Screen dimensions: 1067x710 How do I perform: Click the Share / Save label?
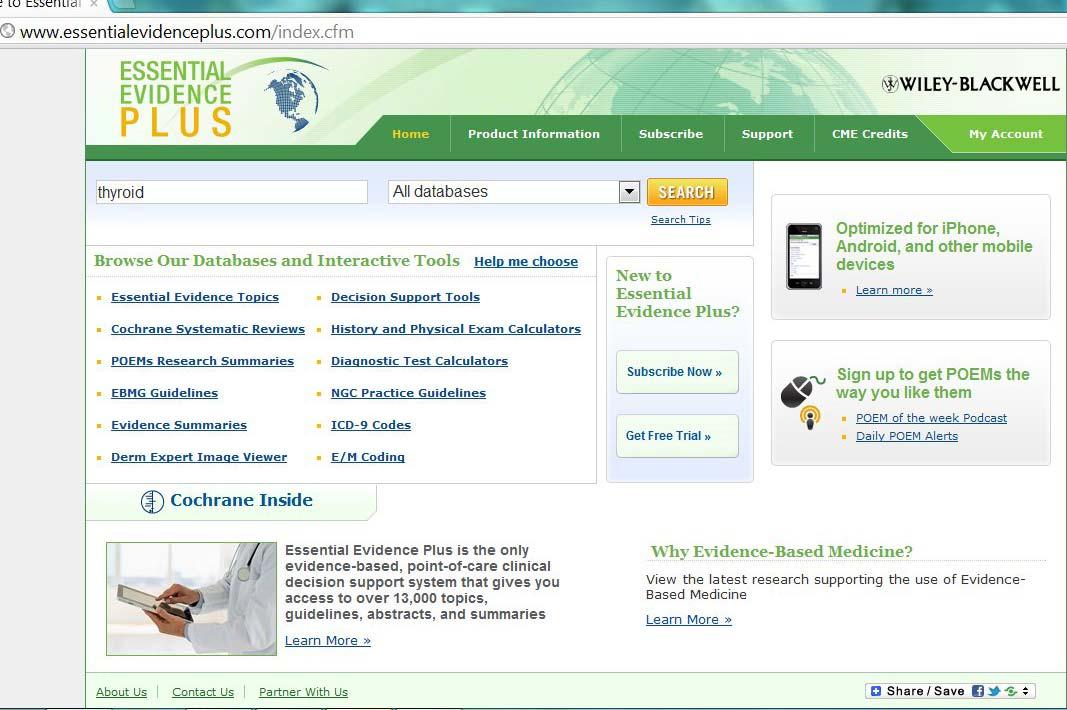[x=925, y=691]
